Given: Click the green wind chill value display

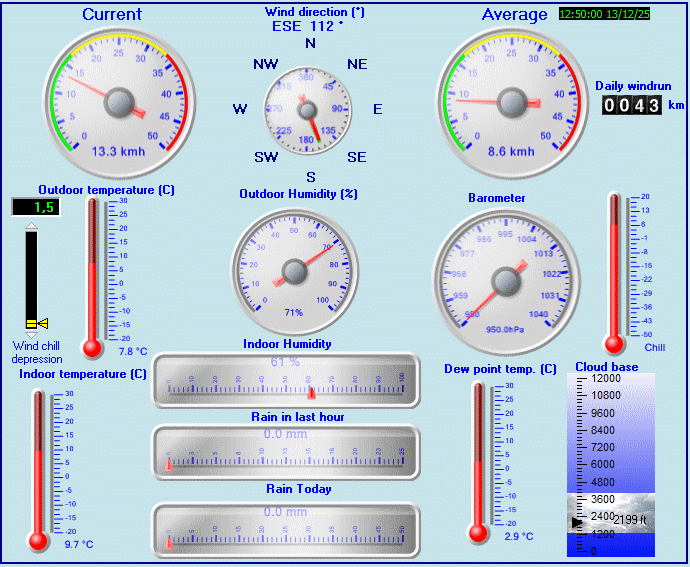Looking at the screenshot, I should tap(34, 207).
